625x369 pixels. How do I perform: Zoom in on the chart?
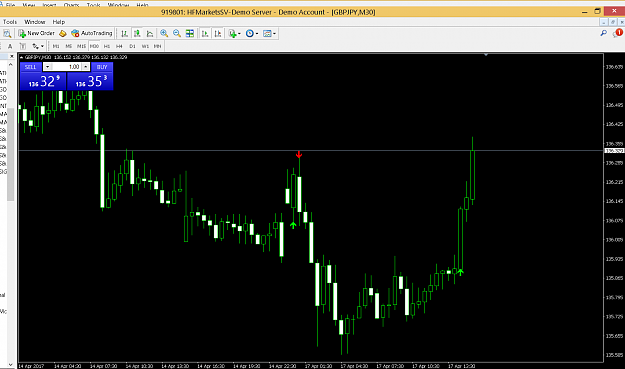pos(164,33)
